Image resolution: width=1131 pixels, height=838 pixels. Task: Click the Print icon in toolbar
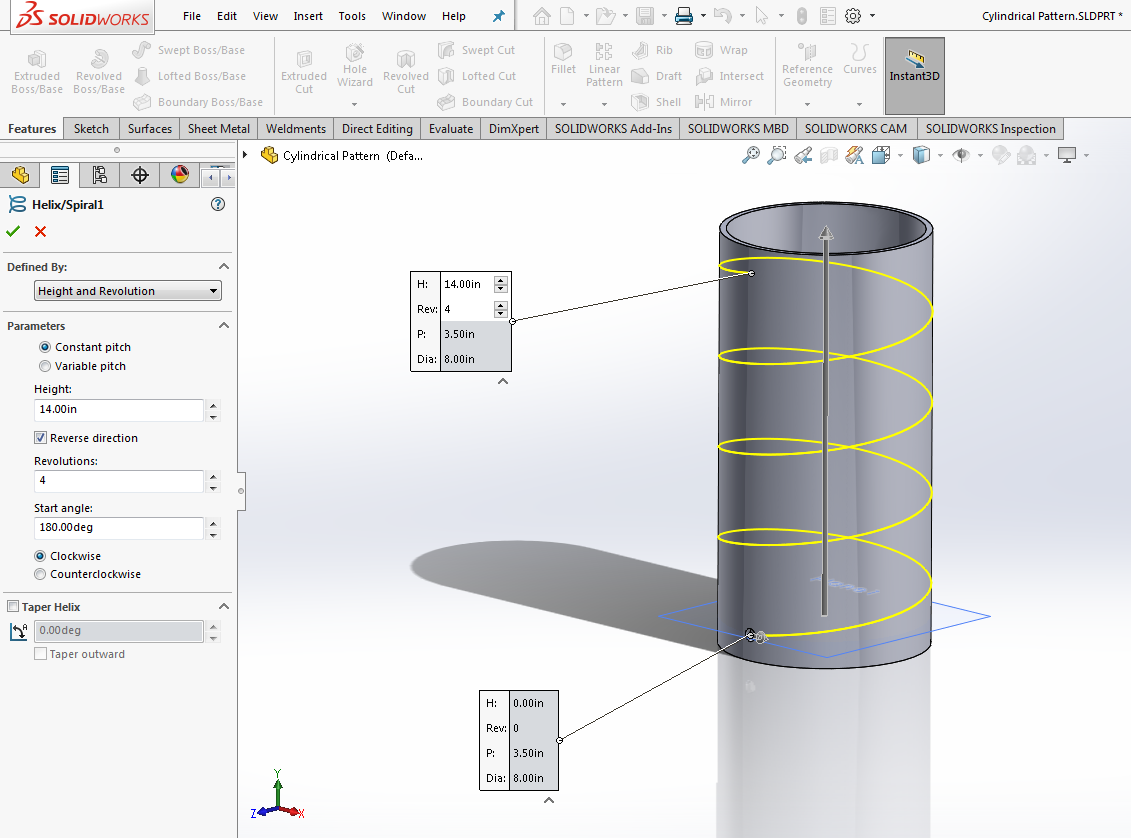pos(683,16)
